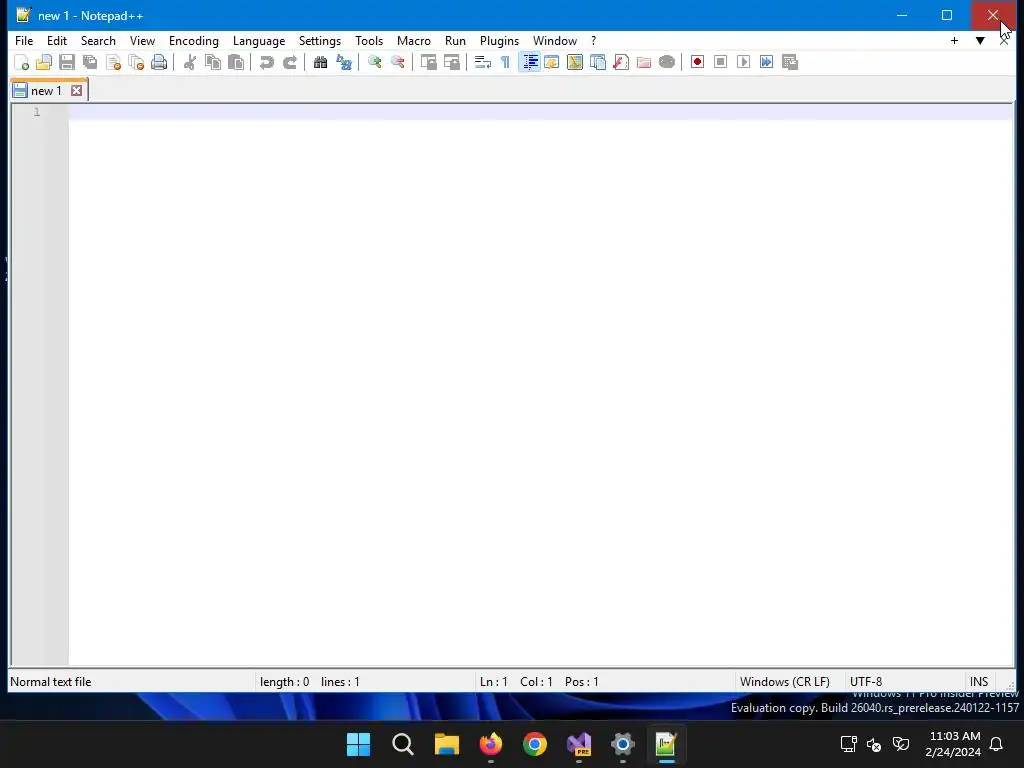Image resolution: width=1024 pixels, height=768 pixels.
Task: Save the current recorded macro icon
Action: point(790,62)
